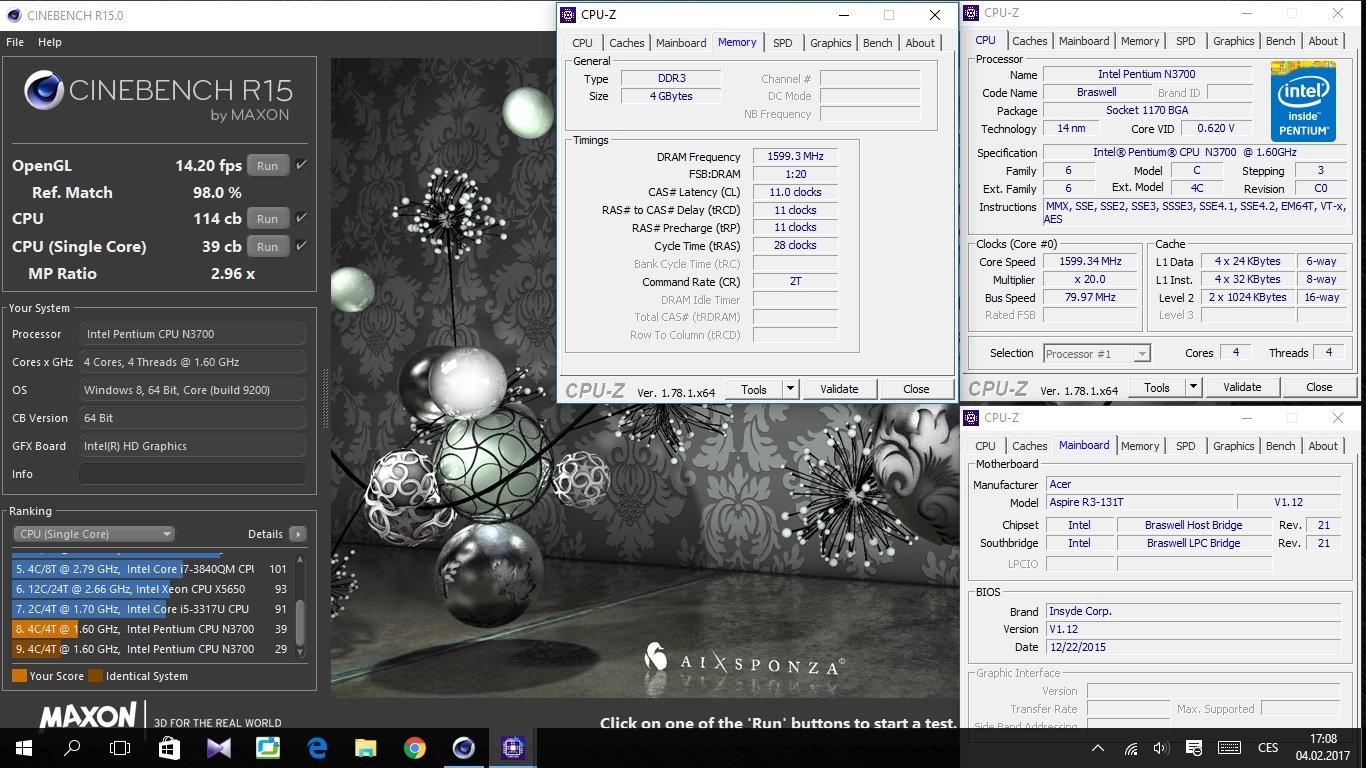
Task: Expand Tools arrow in CPU-tab CPU-Z window
Action: point(1193,387)
